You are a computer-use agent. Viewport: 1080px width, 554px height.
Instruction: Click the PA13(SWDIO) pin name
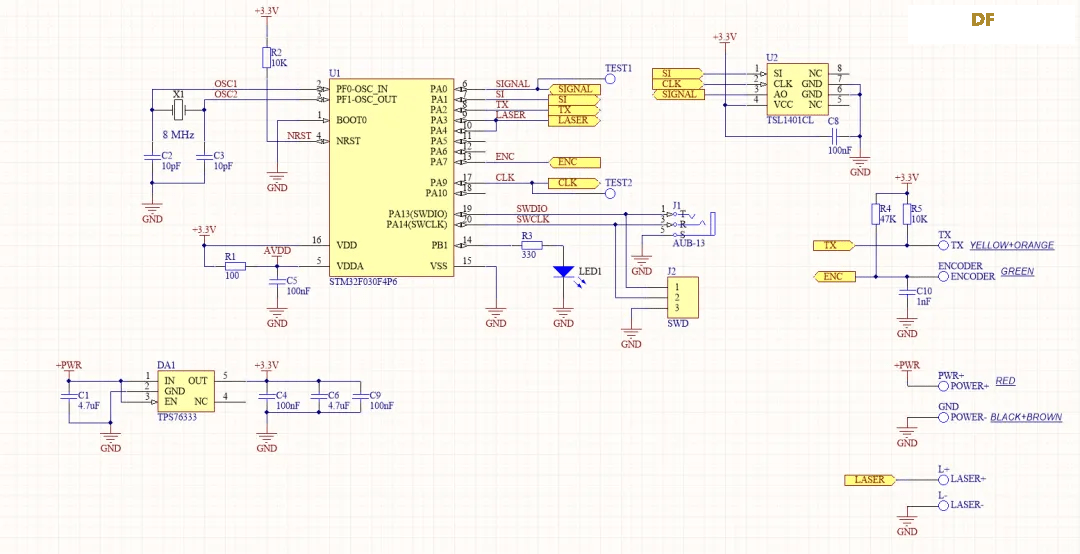(x=417, y=214)
